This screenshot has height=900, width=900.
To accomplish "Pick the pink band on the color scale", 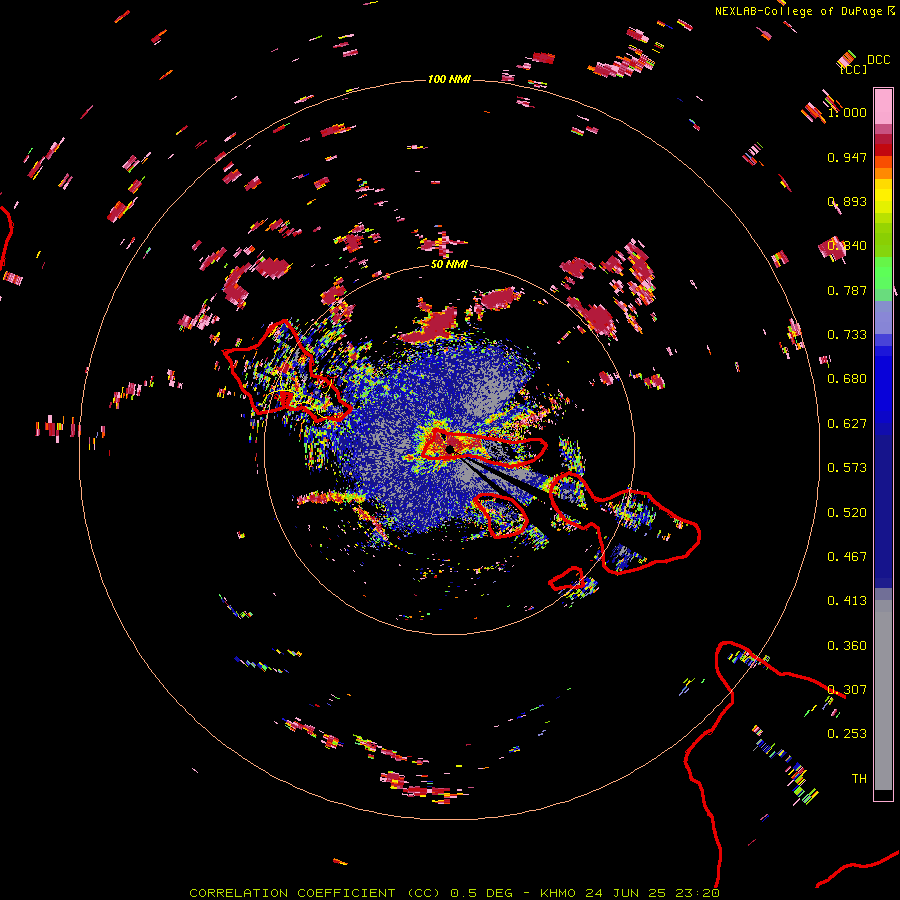I will point(883,106).
